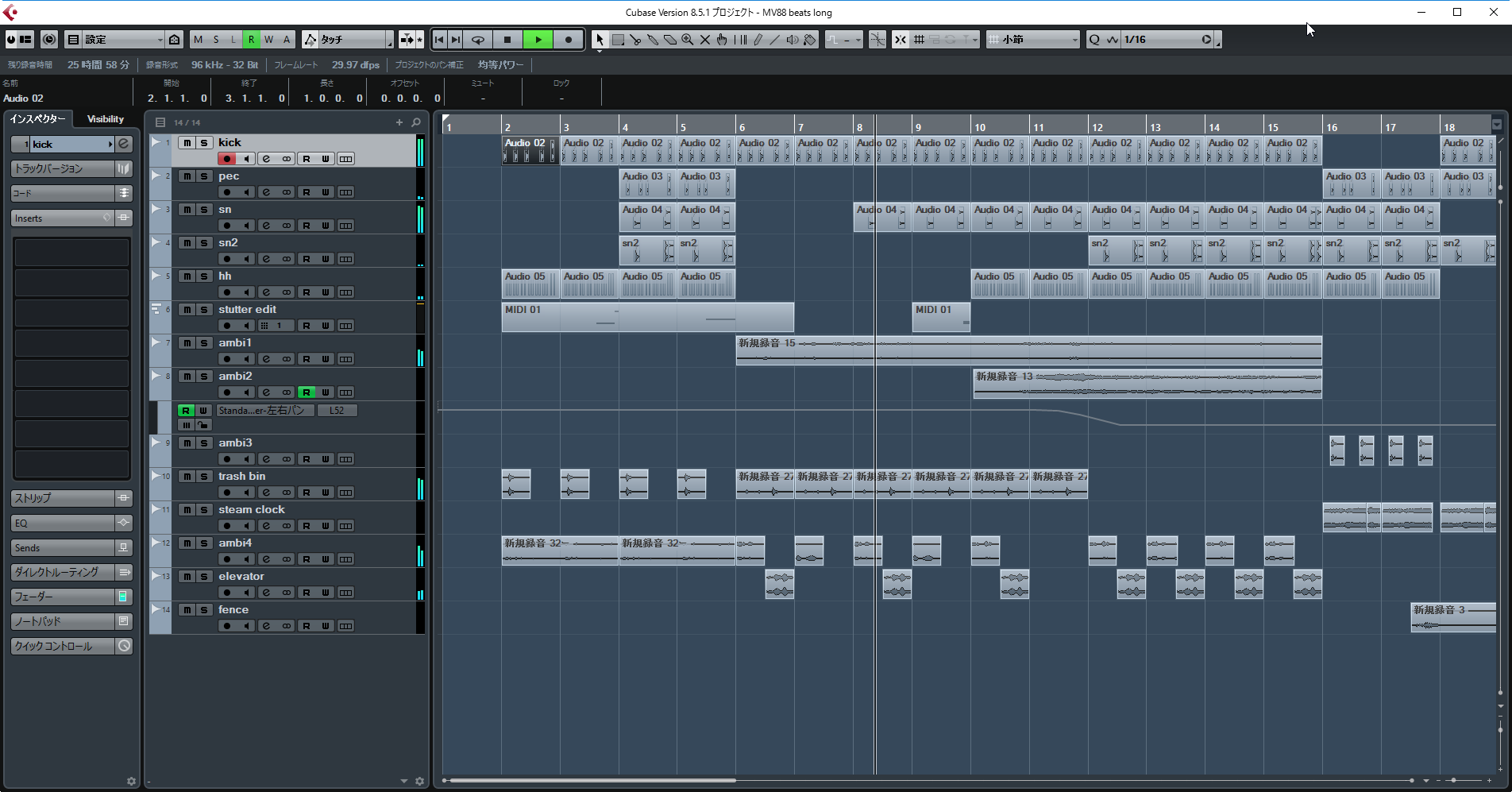The image size is (1512, 792).
Task: Open track search magnifier in track list
Action: (416, 122)
